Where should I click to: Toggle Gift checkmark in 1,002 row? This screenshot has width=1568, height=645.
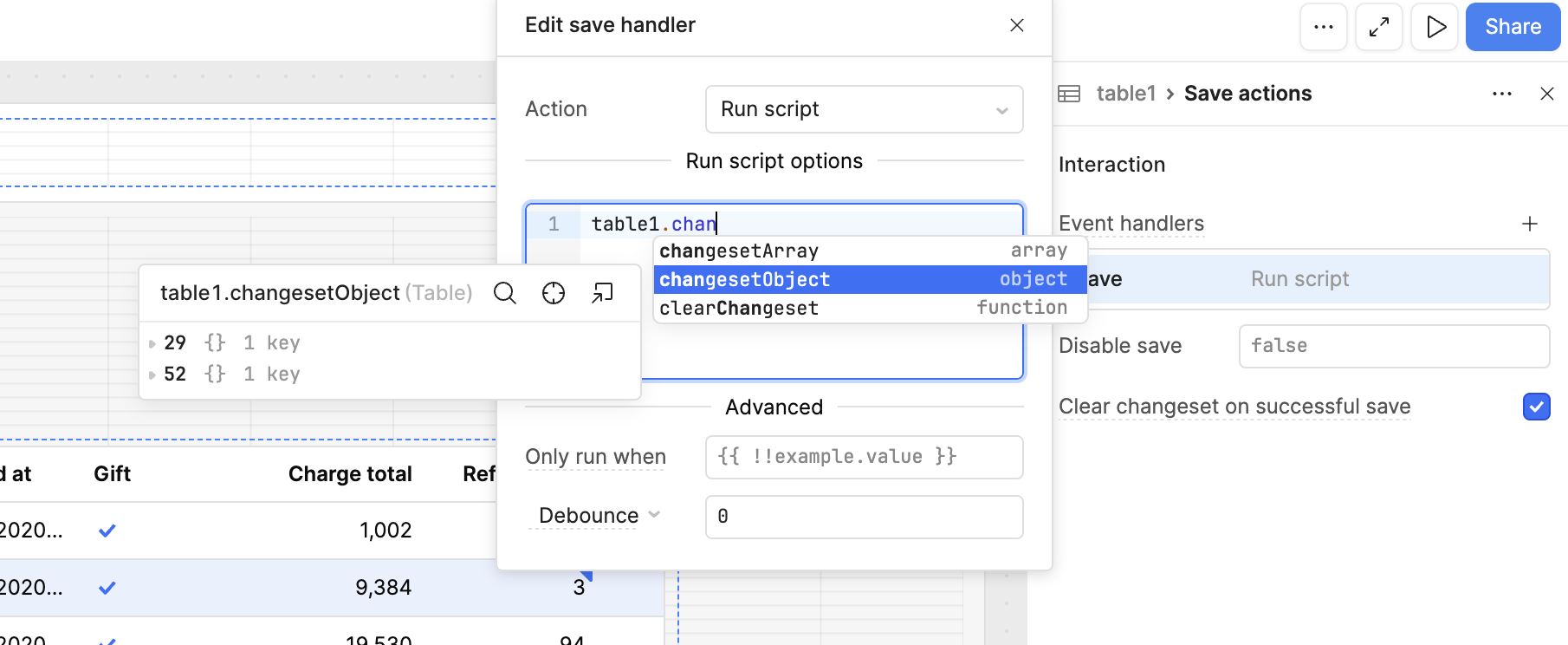(x=107, y=531)
